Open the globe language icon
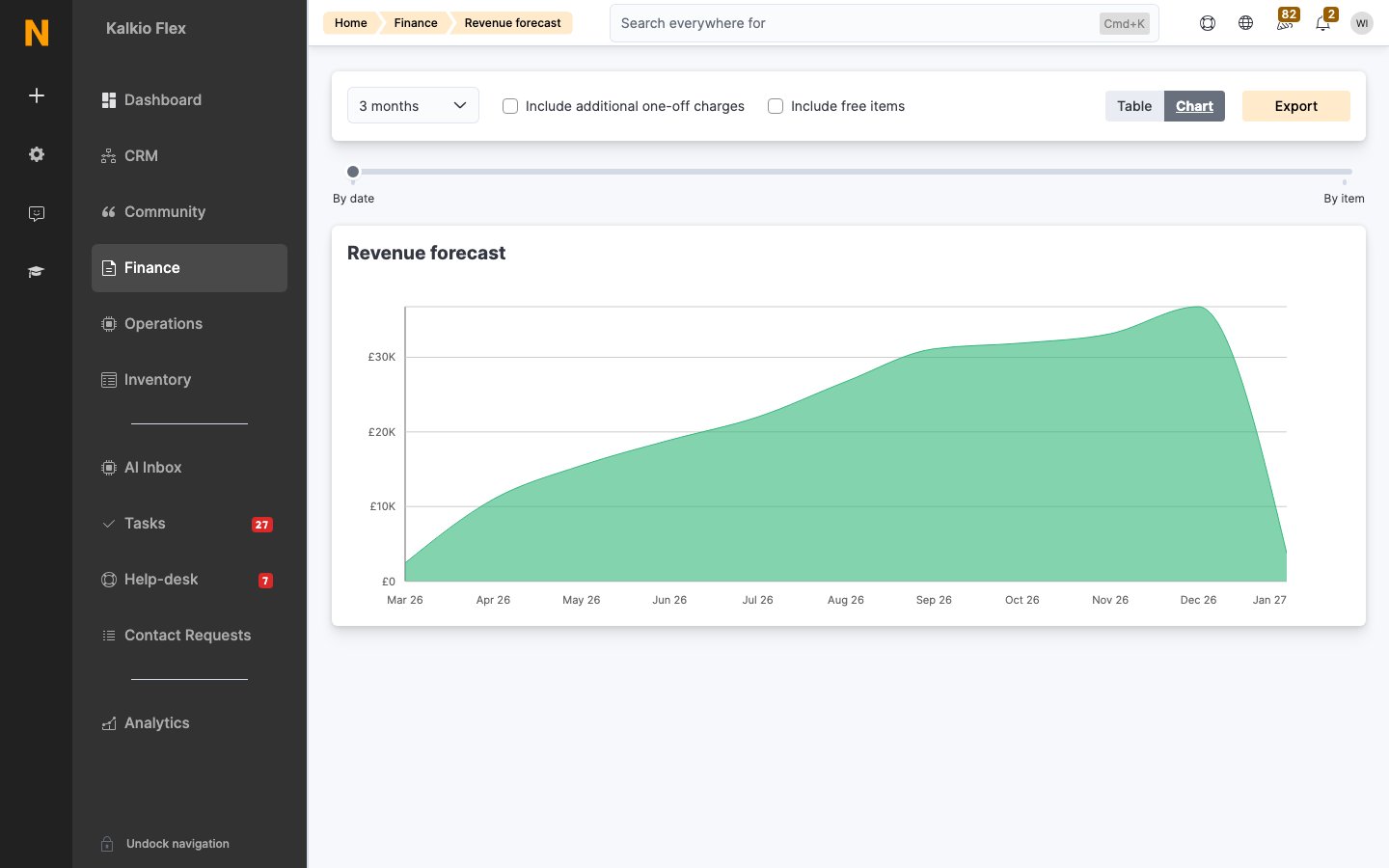This screenshot has height=868, width=1389. pyautogui.click(x=1246, y=23)
